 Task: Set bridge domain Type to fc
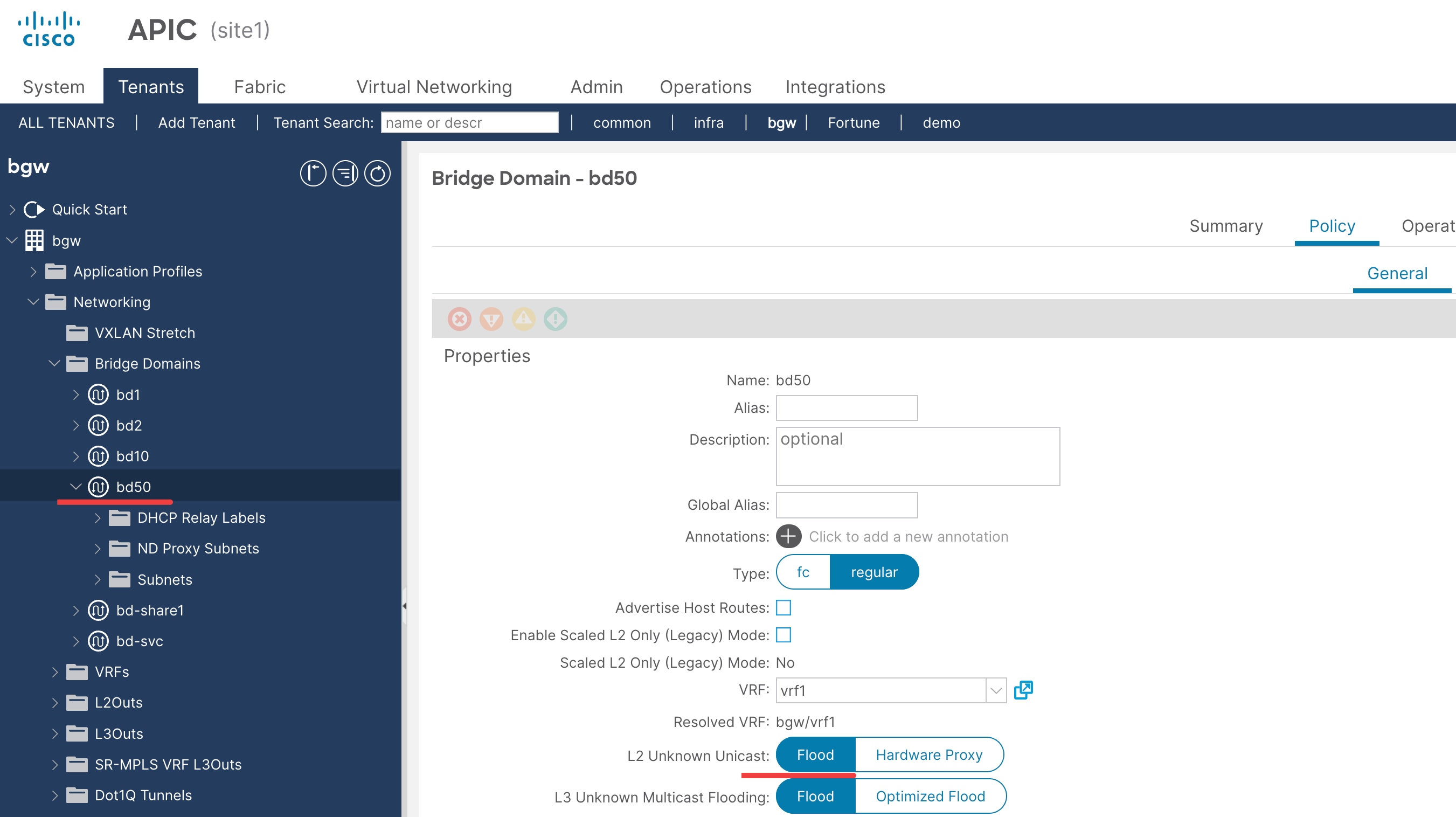[x=802, y=572]
